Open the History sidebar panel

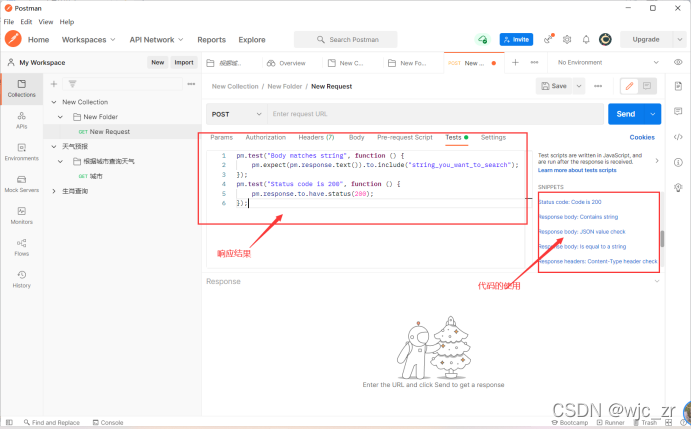22,279
